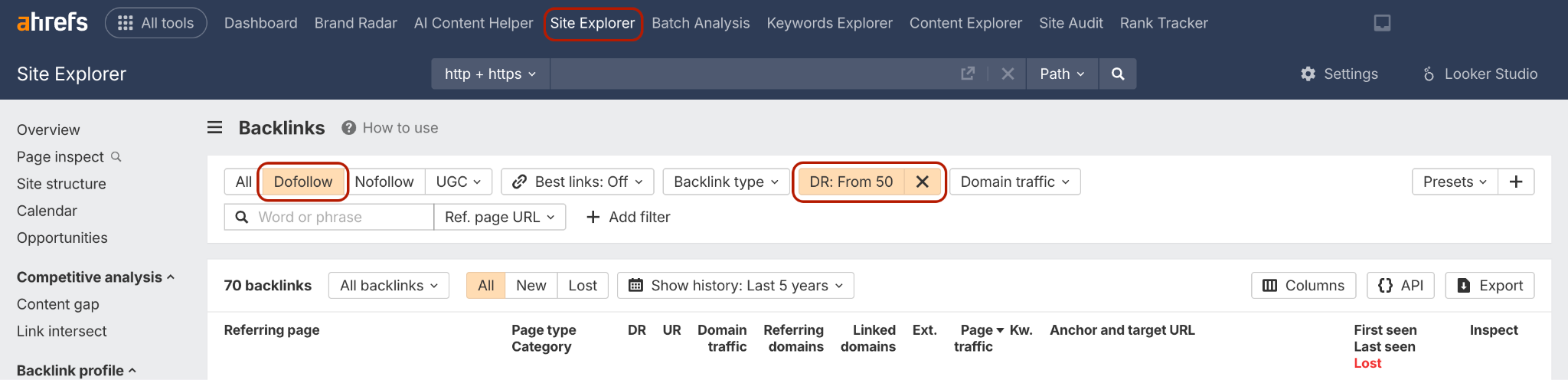Open Page inspect in sidebar

60,156
